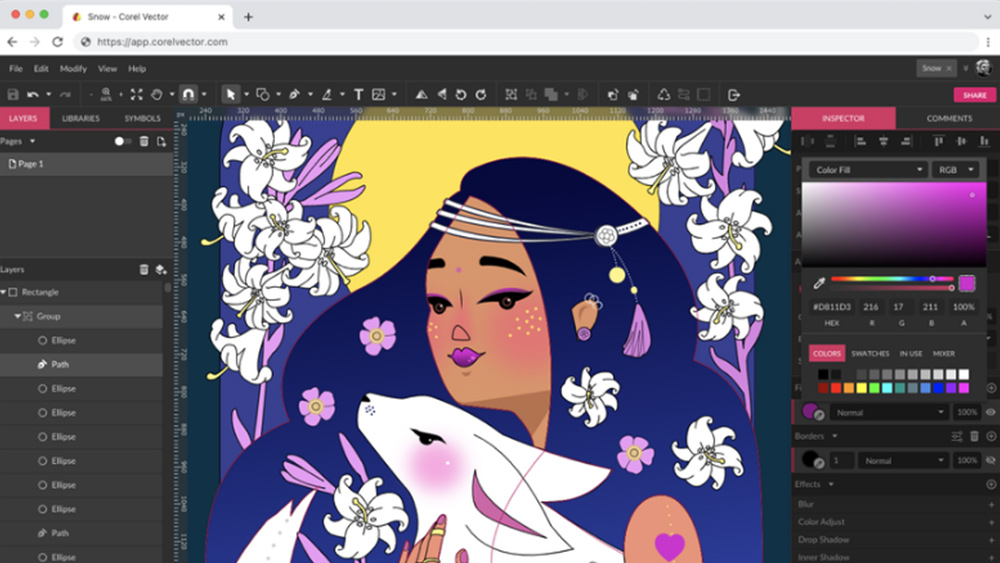Add the Blur effect
The height and width of the screenshot is (563, 1000).
[x=991, y=504]
